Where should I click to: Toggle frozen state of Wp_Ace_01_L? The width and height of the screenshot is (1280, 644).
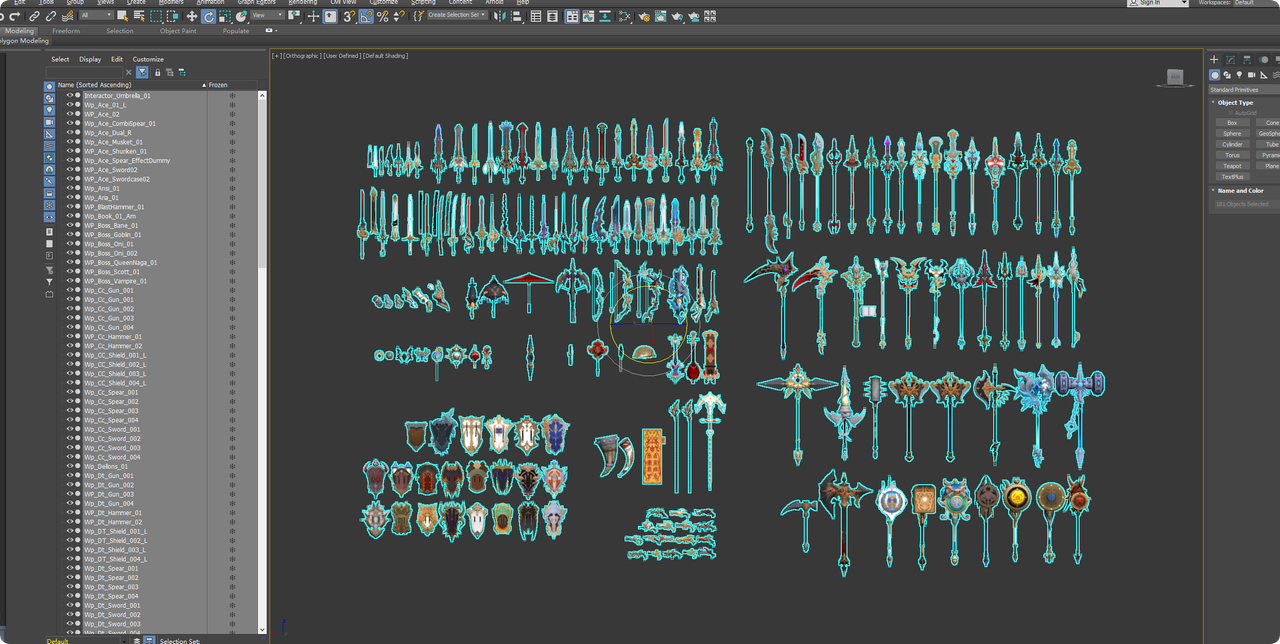point(232,105)
